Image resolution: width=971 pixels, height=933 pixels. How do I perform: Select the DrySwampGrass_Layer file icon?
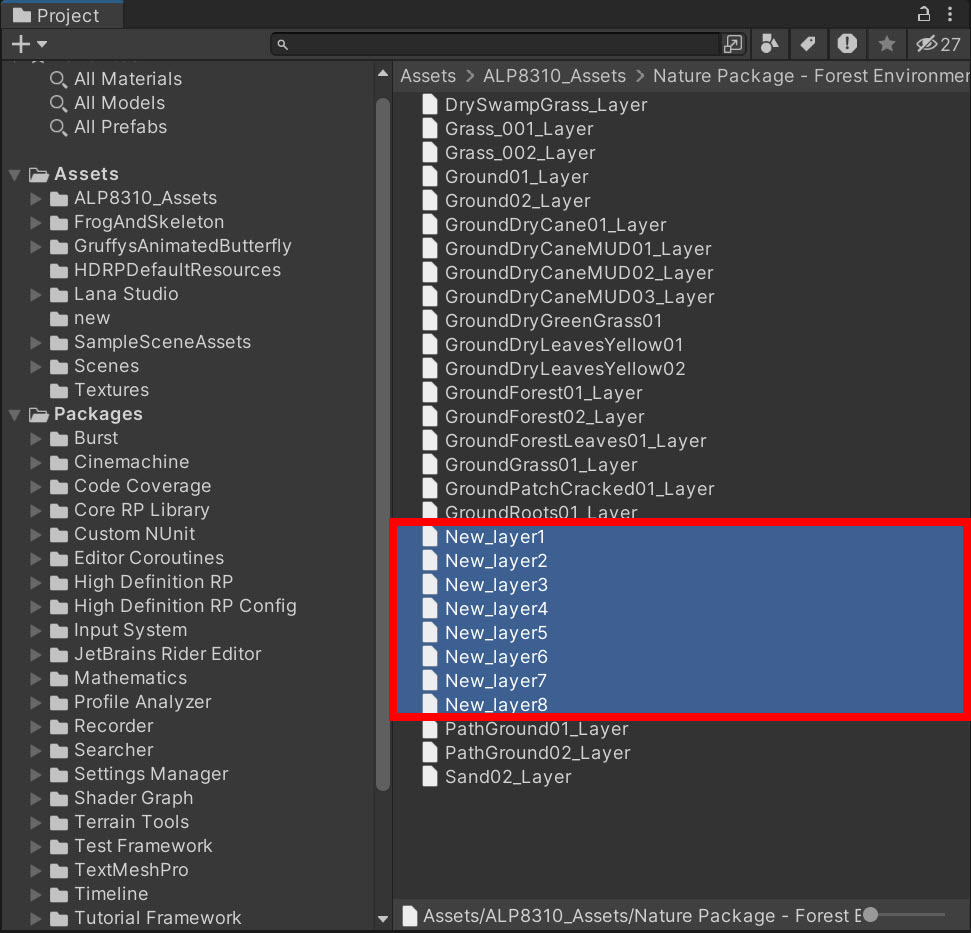coord(430,105)
